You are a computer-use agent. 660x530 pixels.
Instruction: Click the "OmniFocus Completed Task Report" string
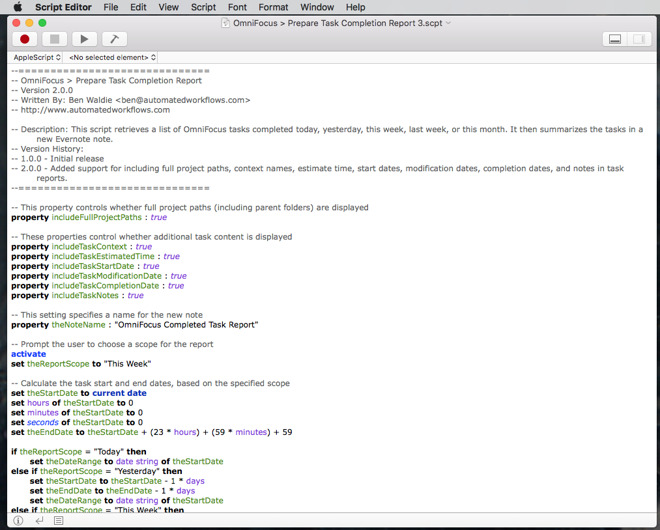[x=186, y=325]
